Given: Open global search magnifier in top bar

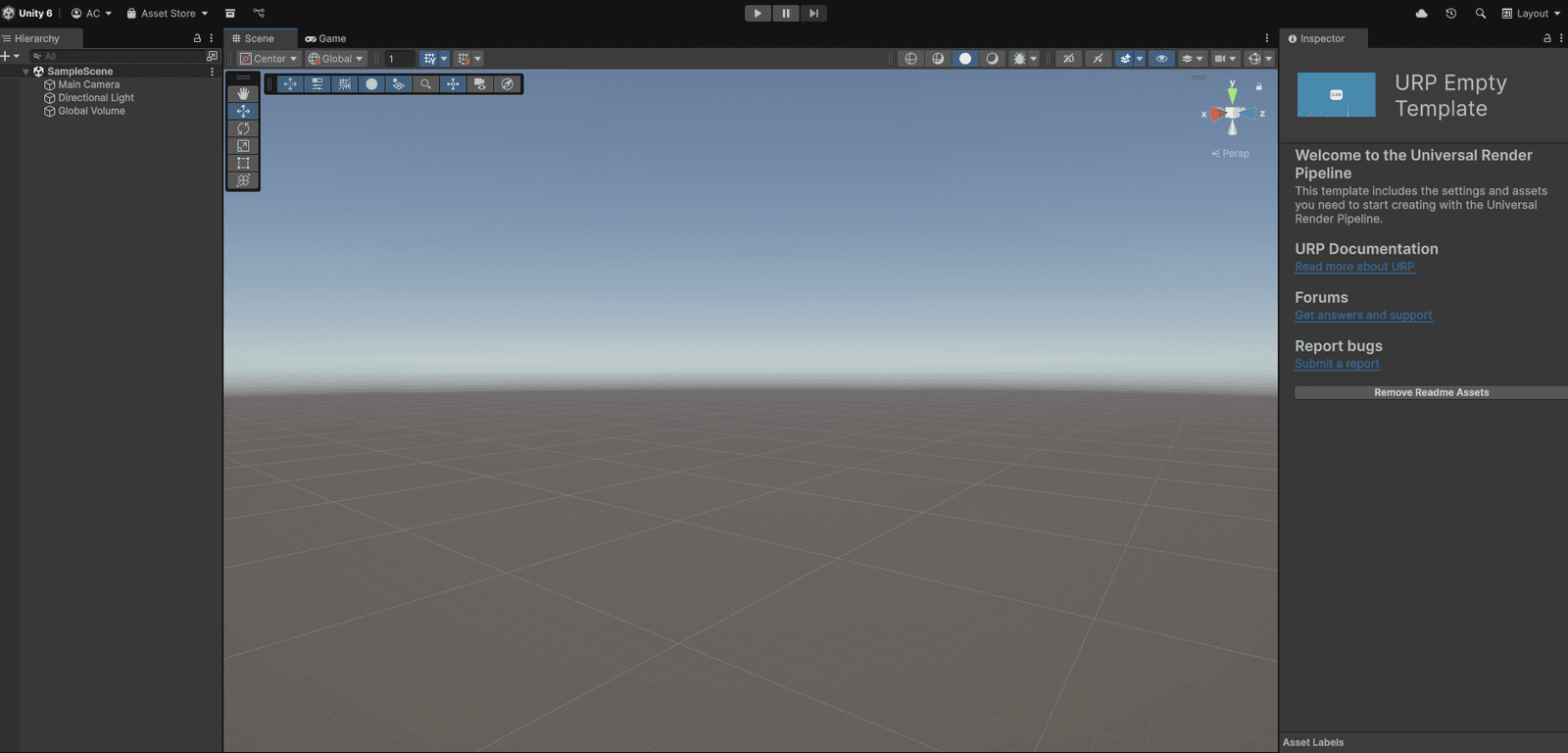Looking at the screenshot, I should [x=1481, y=14].
